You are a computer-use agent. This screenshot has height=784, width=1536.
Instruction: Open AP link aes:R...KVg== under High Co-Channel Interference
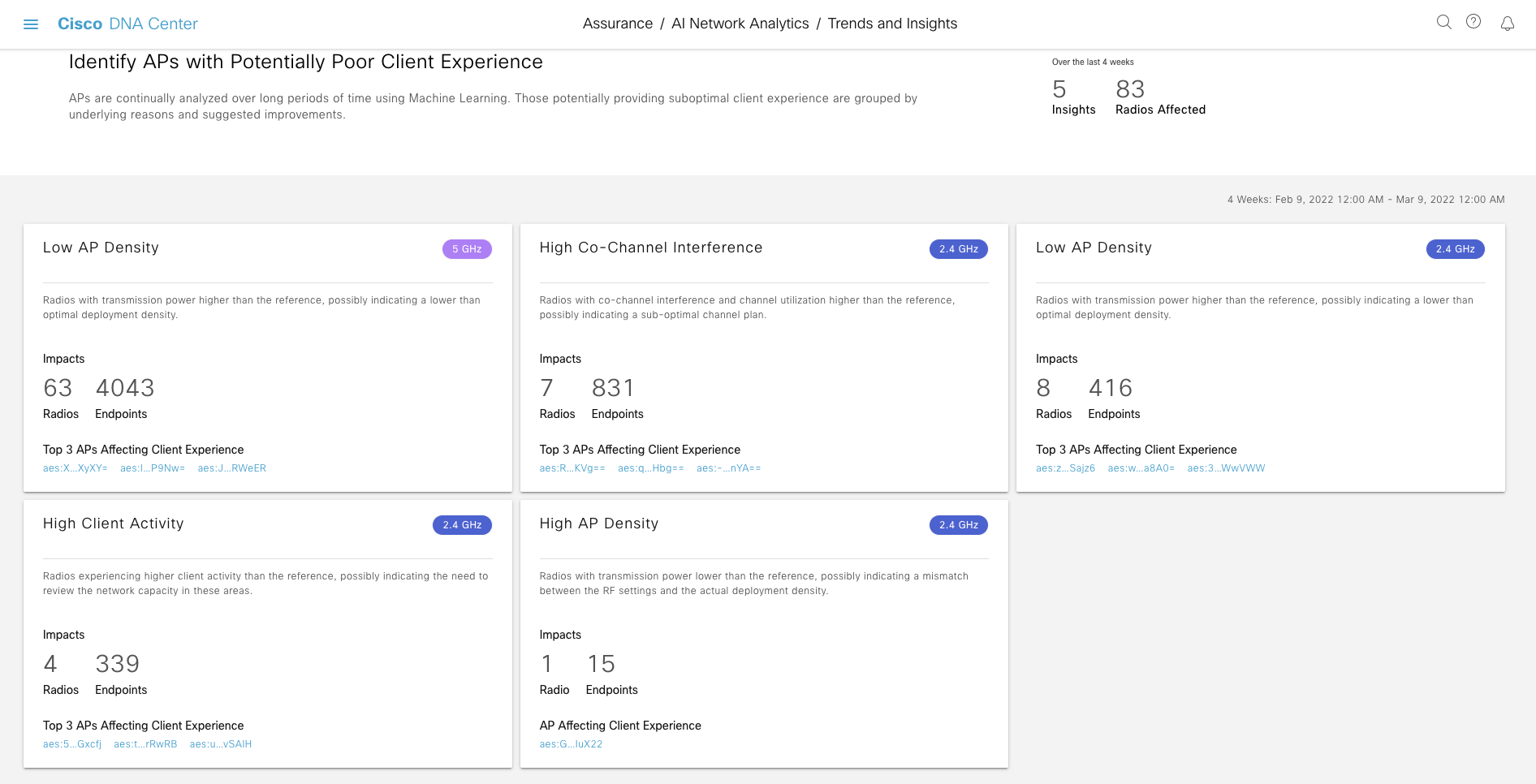coord(571,467)
